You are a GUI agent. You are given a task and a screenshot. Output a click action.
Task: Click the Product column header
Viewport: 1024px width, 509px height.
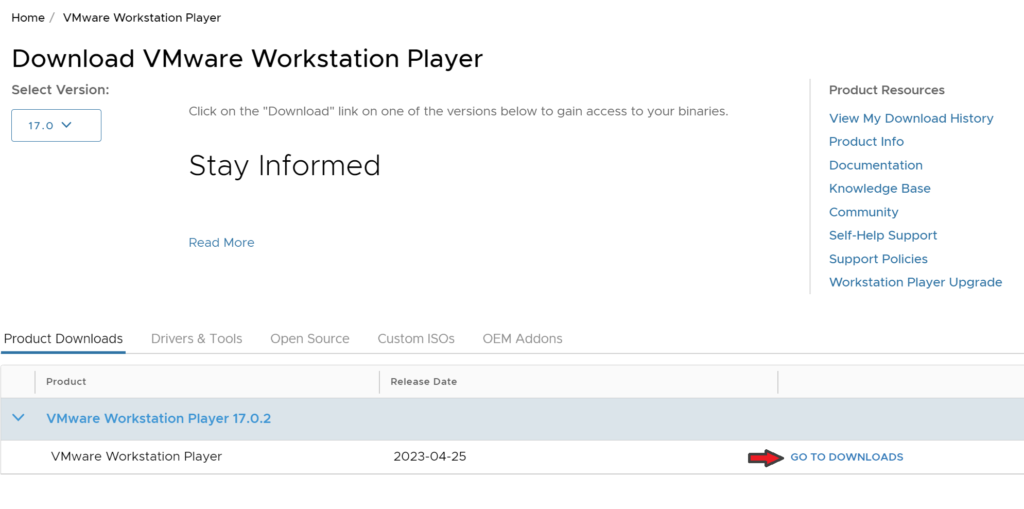pos(66,382)
